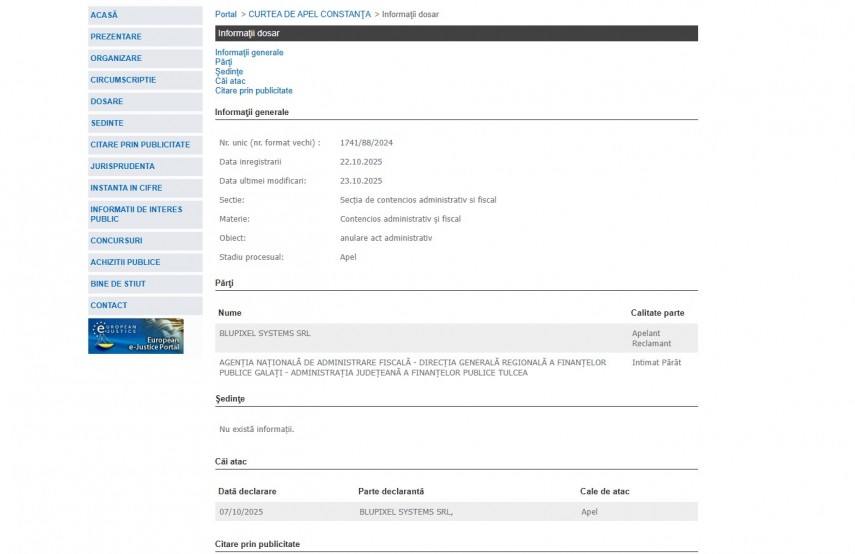Jump to the Căi atac anchor link
The height and width of the screenshot is (554, 855).
(x=229, y=81)
